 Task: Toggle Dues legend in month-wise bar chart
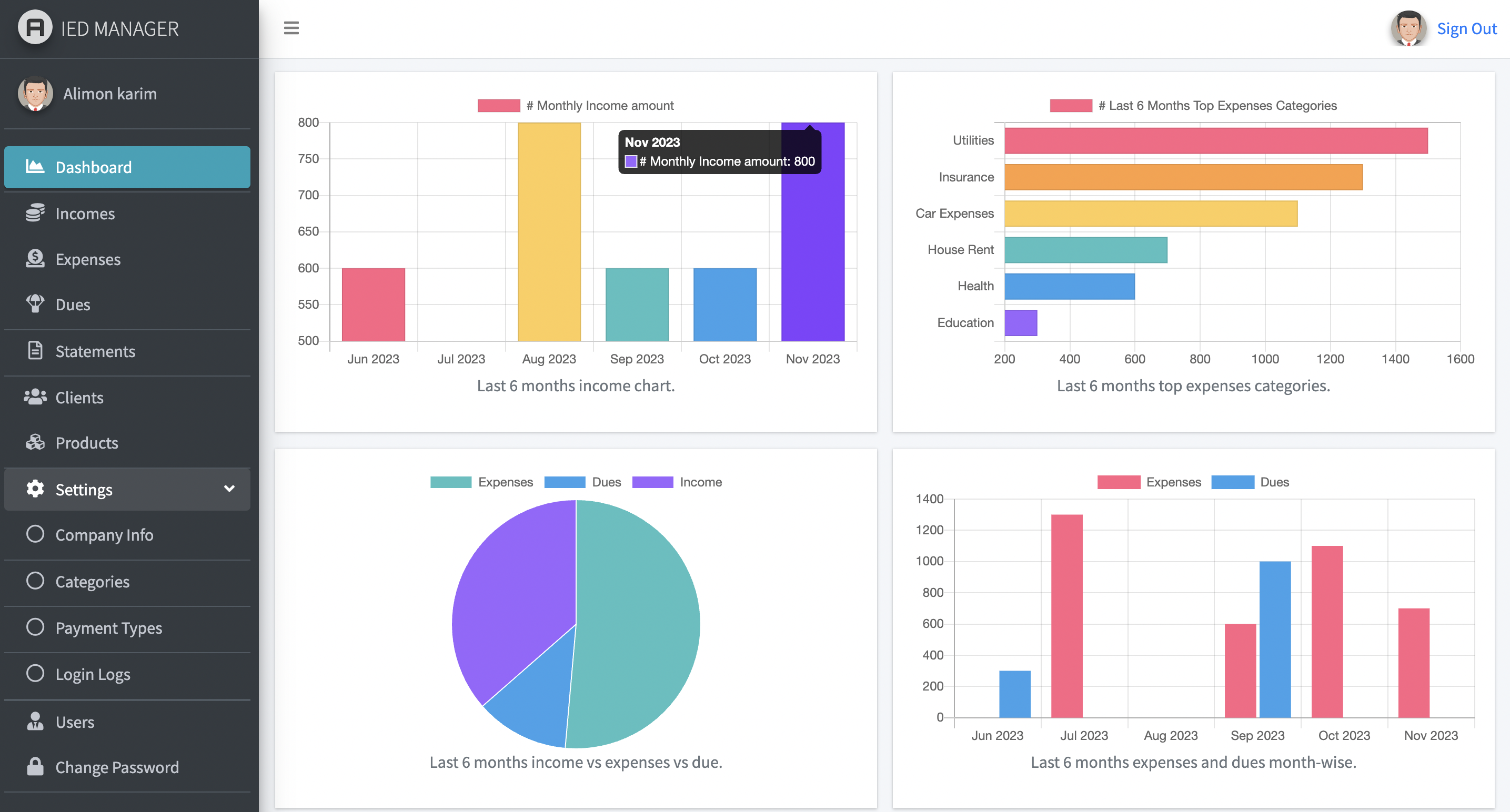(1250, 482)
